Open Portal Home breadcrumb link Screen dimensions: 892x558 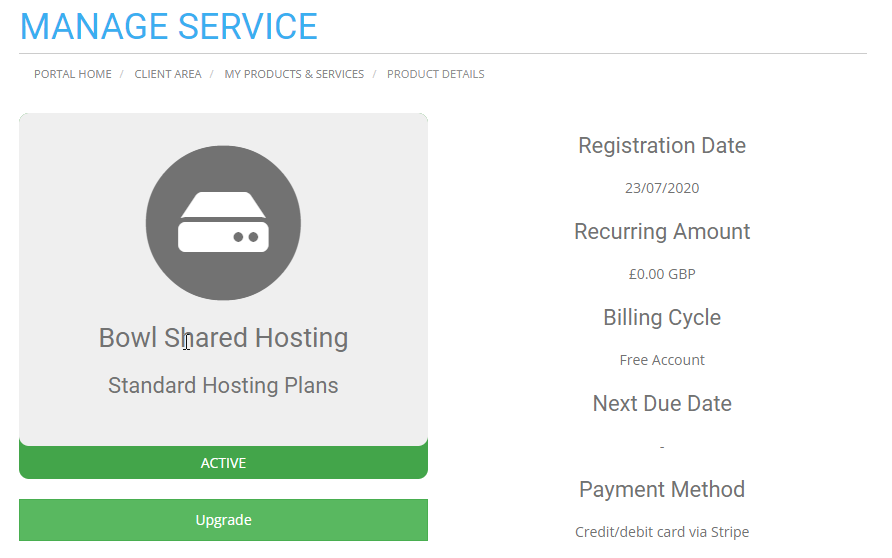tap(73, 74)
